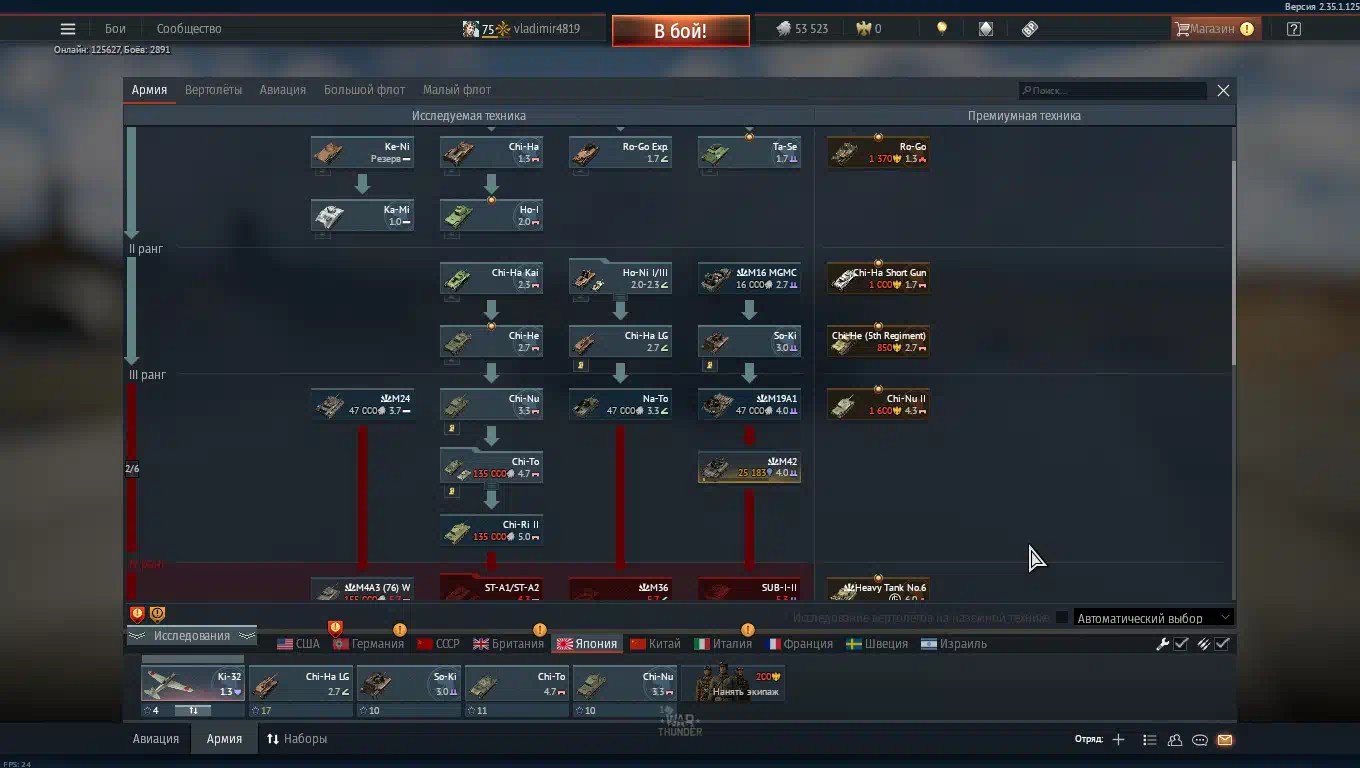The image size is (1360, 768).
Task: Click the wrench repair icon
Action: click(1162, 644)
